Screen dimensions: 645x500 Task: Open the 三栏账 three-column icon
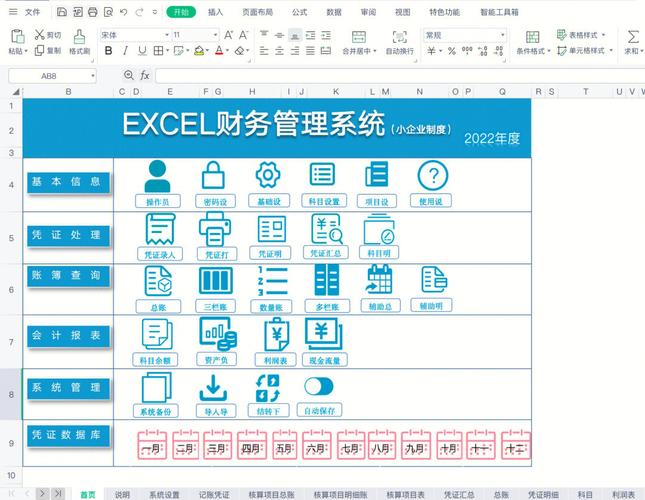click(x=216, y=280)
